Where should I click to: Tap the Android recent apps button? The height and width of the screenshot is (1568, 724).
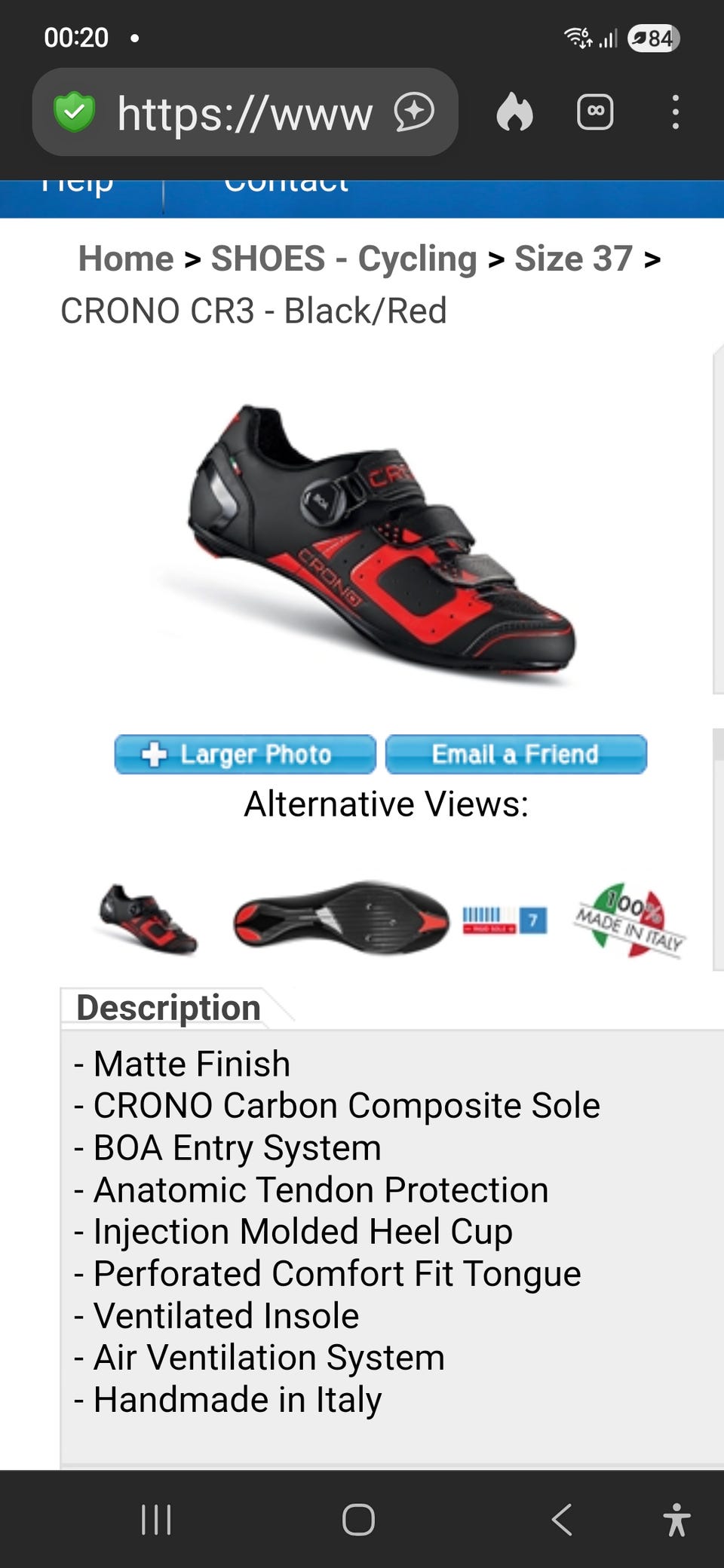click(x=156, y=1519)
